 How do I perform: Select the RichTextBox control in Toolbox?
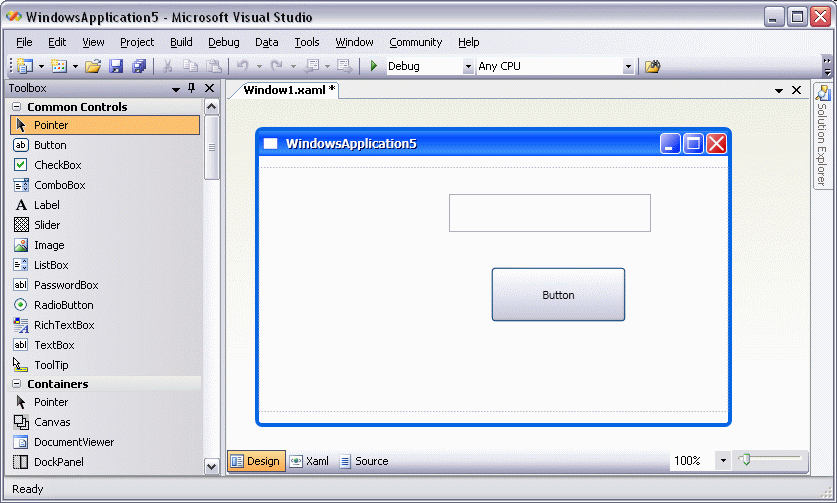click(105, 325)
